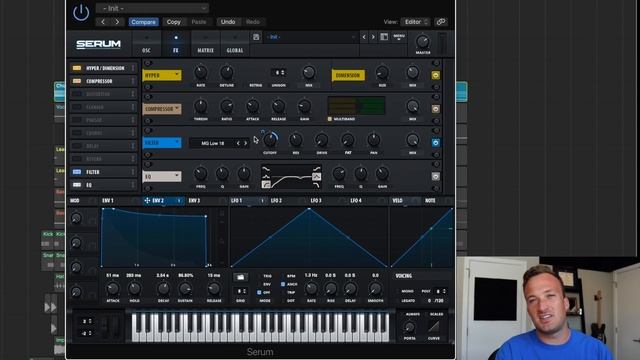Open the Hyper module dropdown

(x=162, y=75)
